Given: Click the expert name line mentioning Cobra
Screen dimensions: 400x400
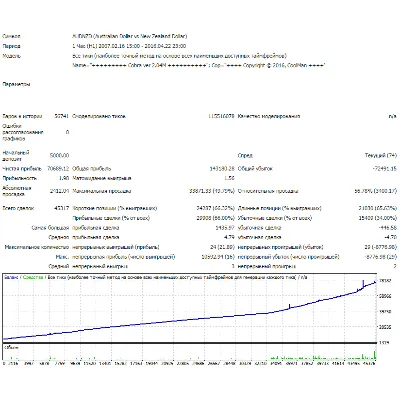Looking at the screenshot, I should coord(198,65).
